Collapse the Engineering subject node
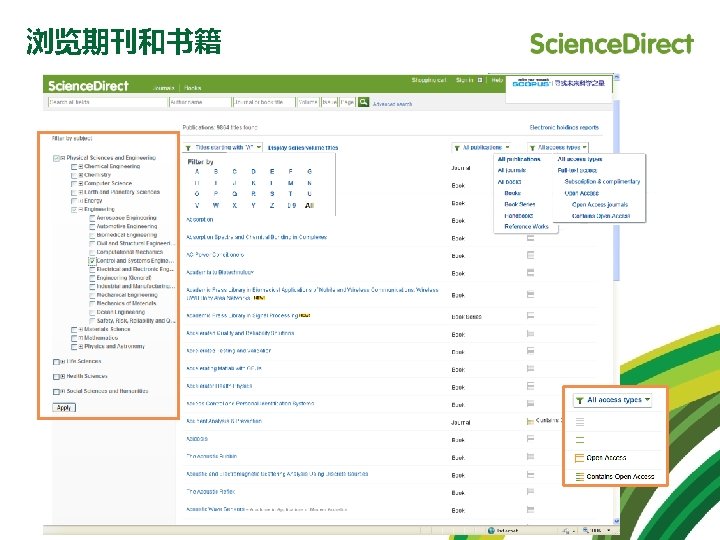This screenshot has height=540, width=720. pyautogui.click(x=81, y=209)
